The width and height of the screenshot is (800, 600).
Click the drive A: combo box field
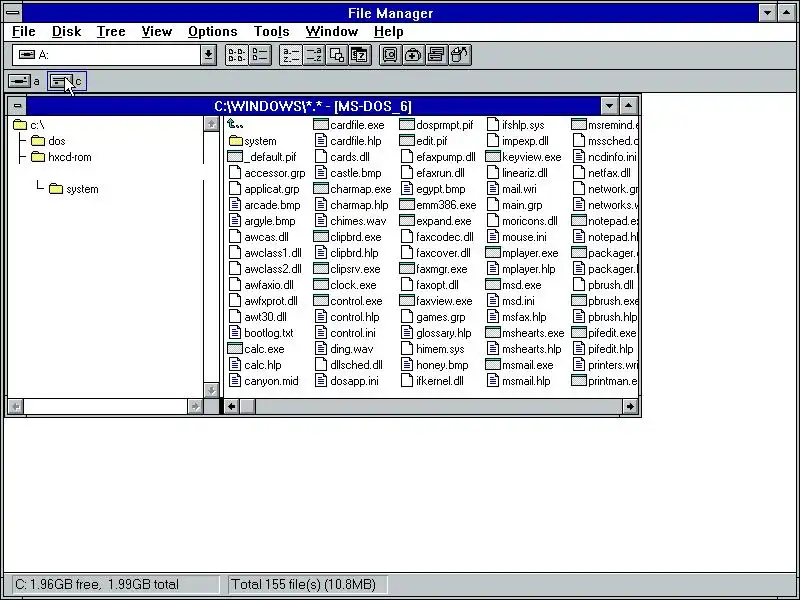[x=107, y=55]
